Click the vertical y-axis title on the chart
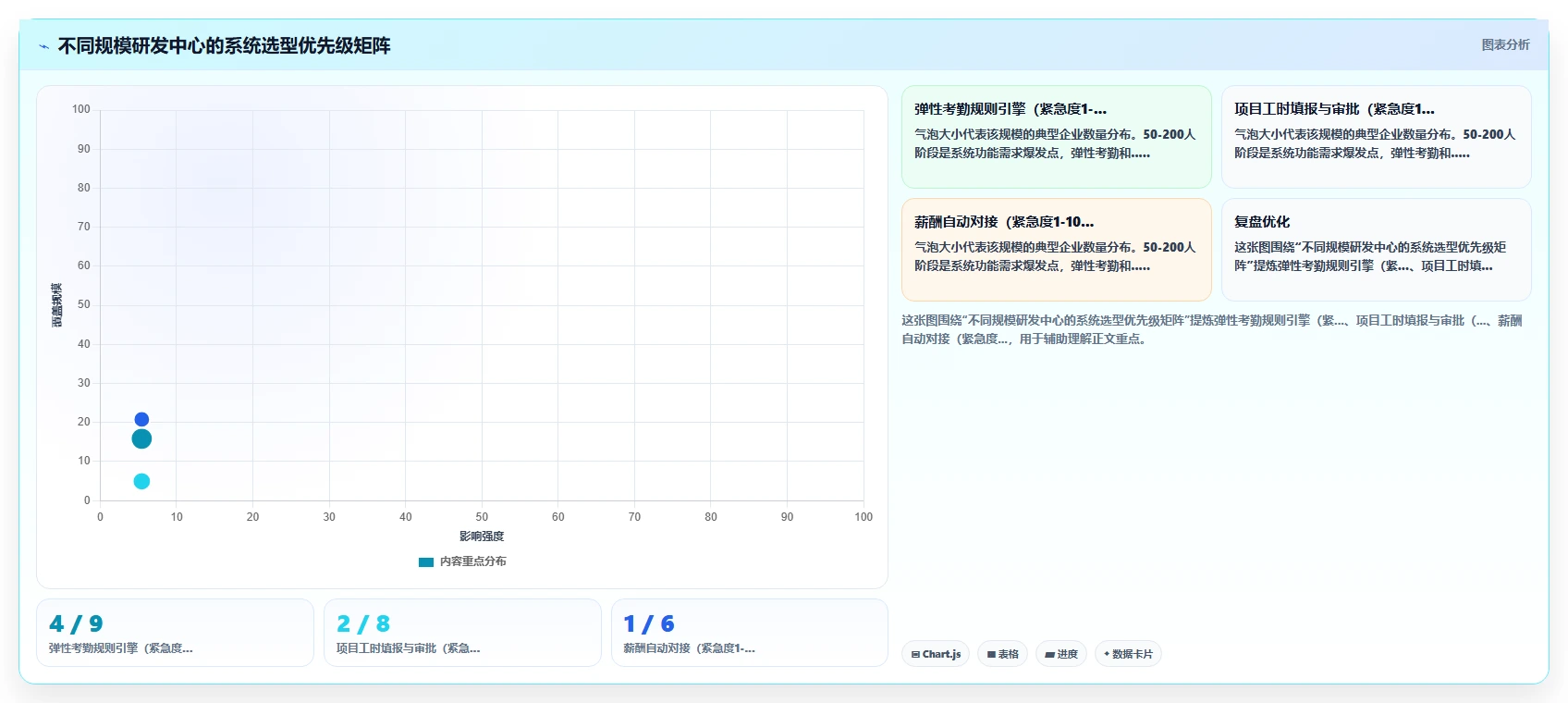 point(56,305)
